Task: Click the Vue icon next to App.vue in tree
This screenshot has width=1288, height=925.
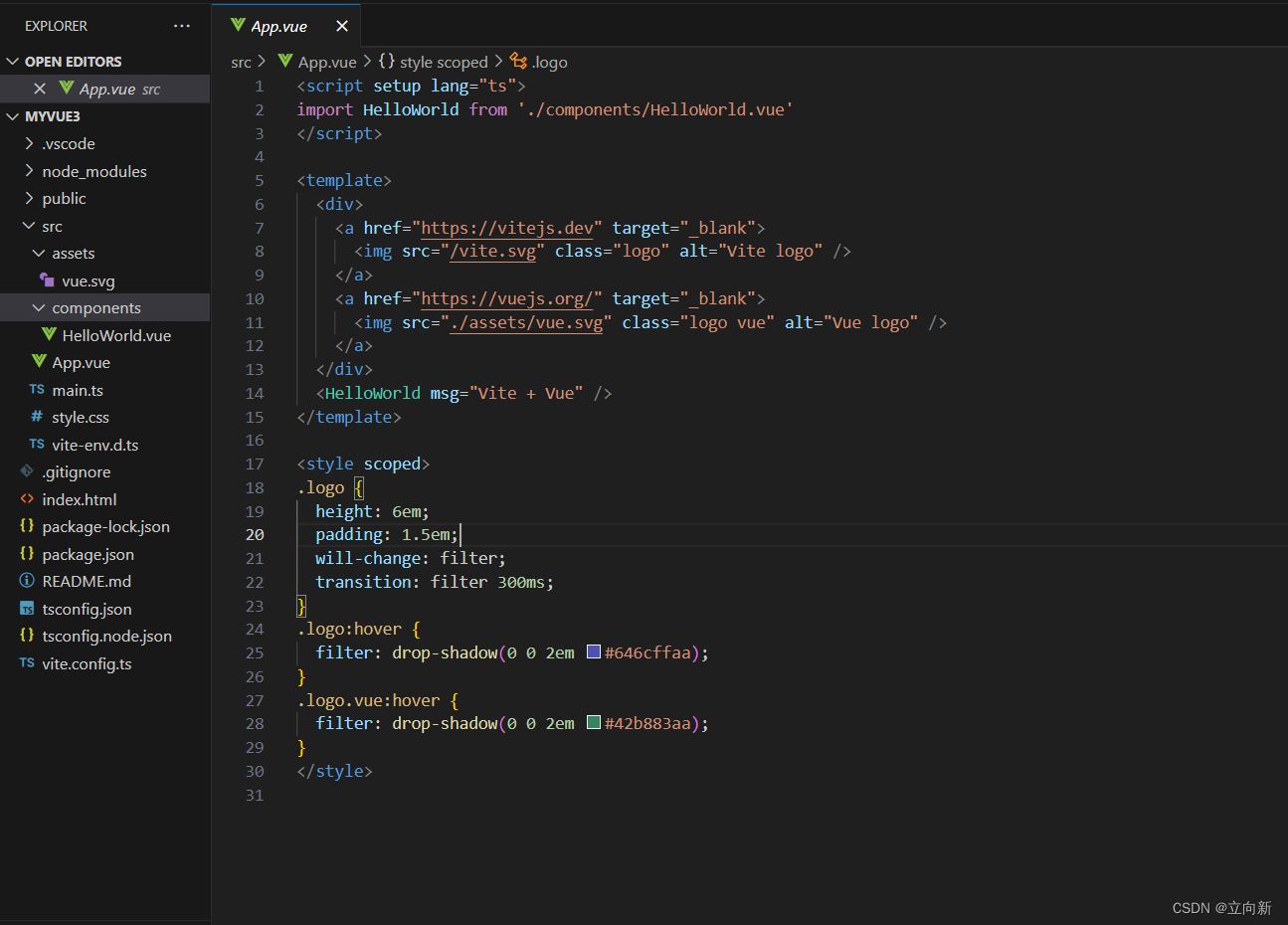Action: (39, 361)
